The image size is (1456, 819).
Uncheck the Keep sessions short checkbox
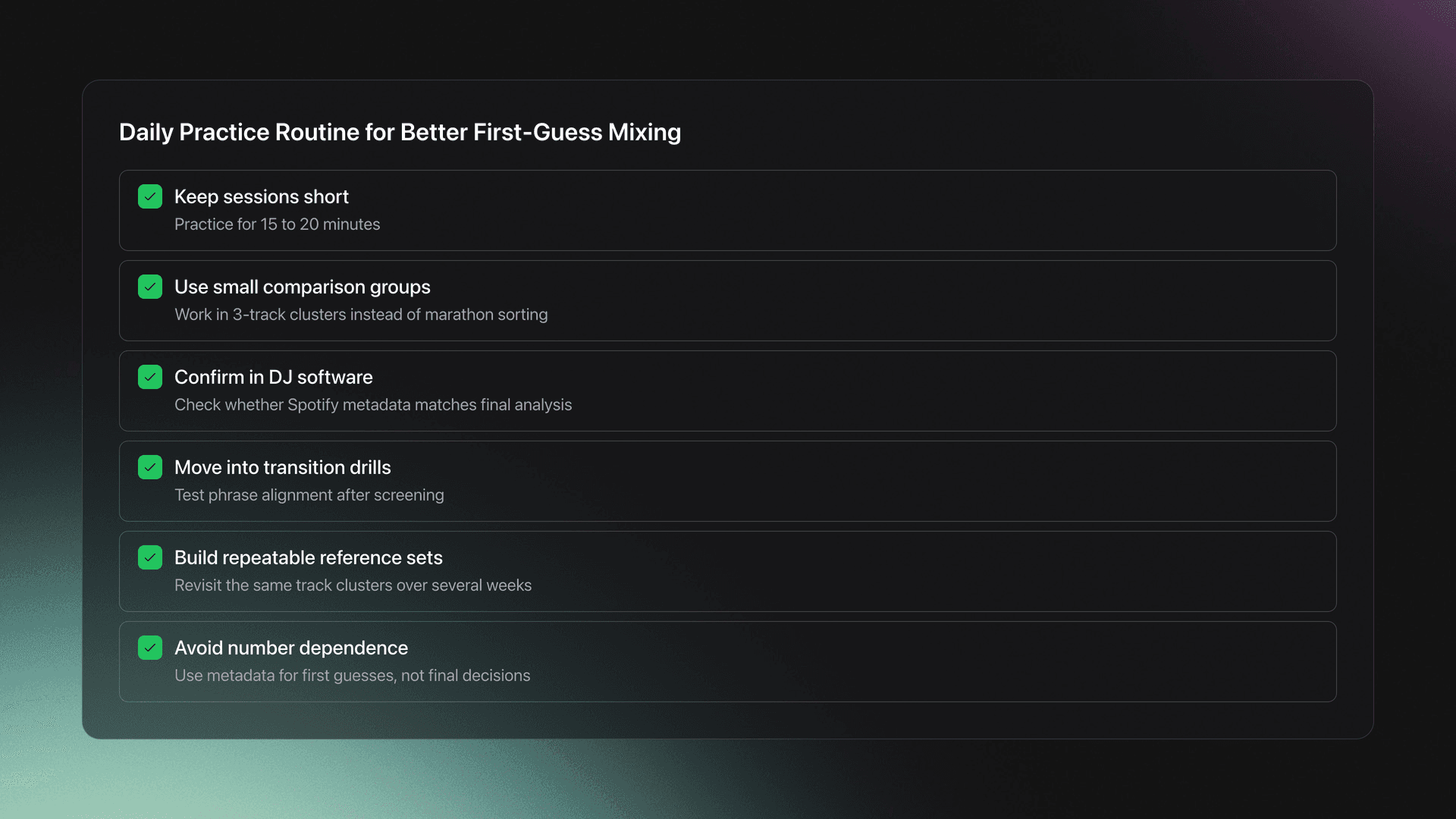150,196
